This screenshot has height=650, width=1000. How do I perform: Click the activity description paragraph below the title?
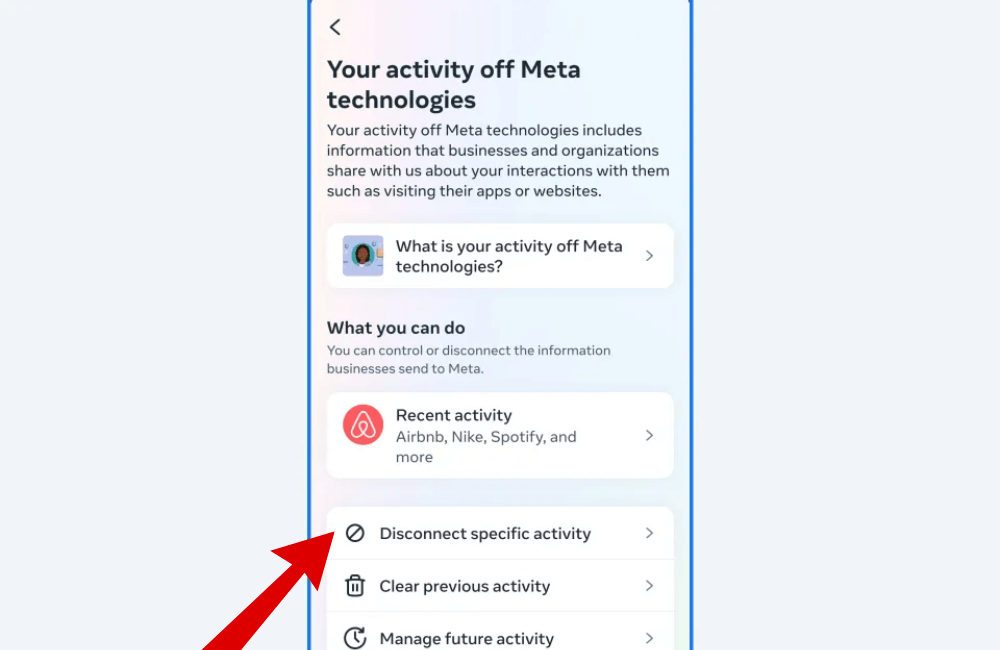pyautogui.click(x=498, y=160)
